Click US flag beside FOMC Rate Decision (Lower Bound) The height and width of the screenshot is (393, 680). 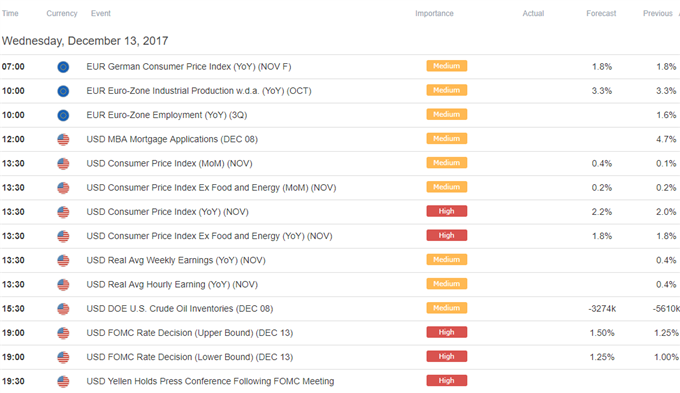click(63, 357)
